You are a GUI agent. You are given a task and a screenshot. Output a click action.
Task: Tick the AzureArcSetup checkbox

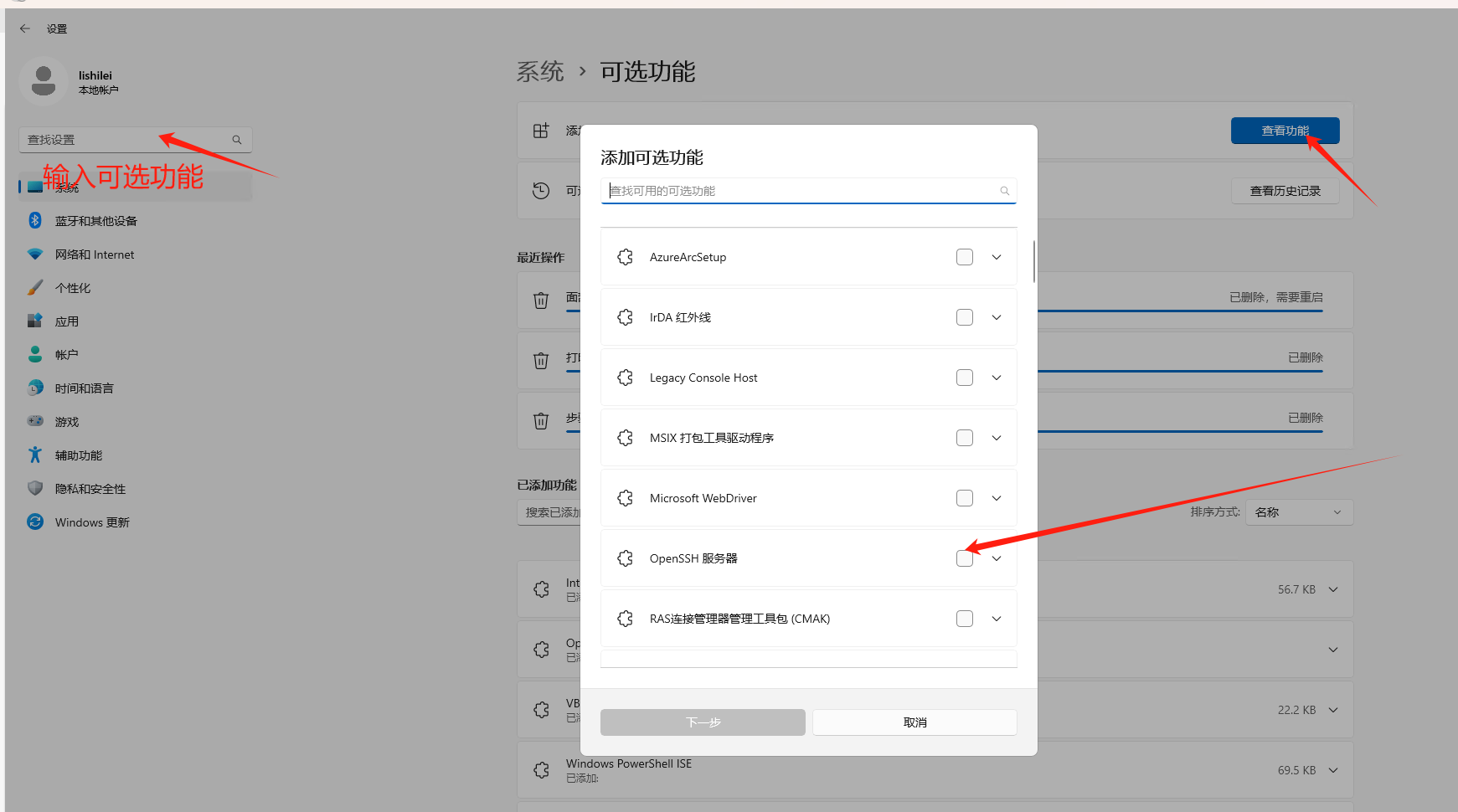[x=965, y=257]
